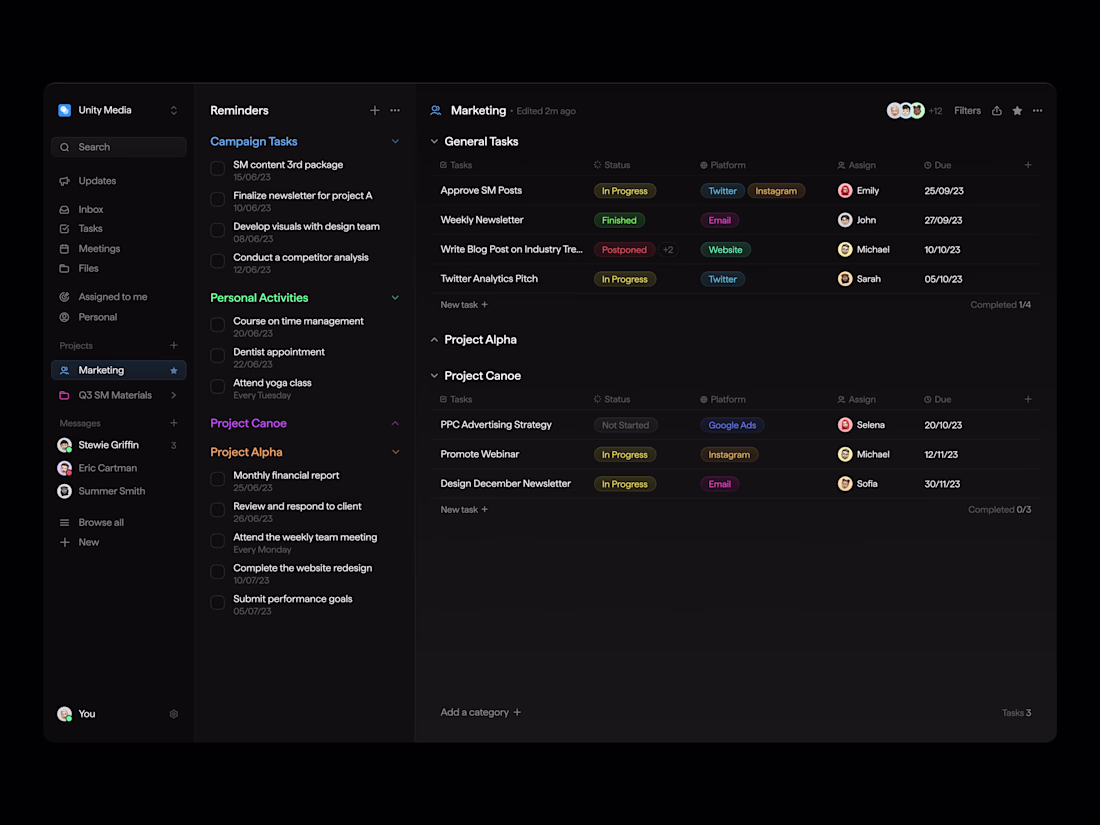This screenshot has width=1100, height=825.
Task: Click the Personal icon in the sidebar
Action: tap(65, 317)
